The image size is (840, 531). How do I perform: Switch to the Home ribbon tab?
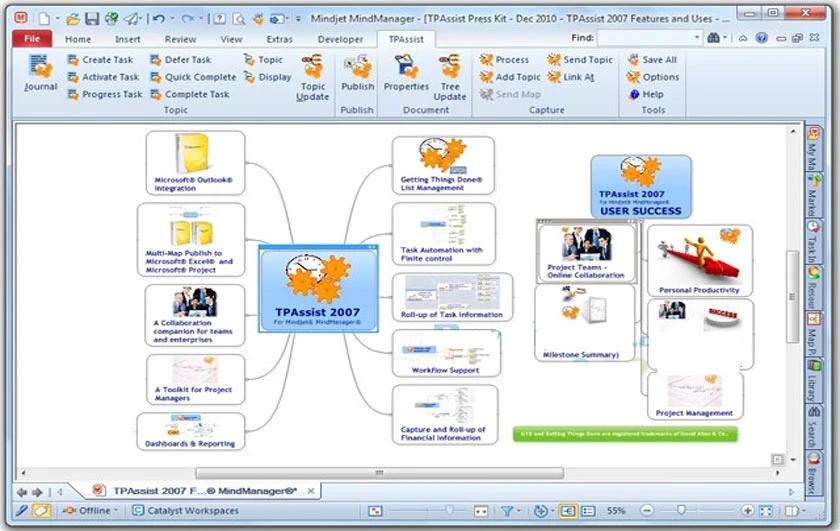[78, 39]
